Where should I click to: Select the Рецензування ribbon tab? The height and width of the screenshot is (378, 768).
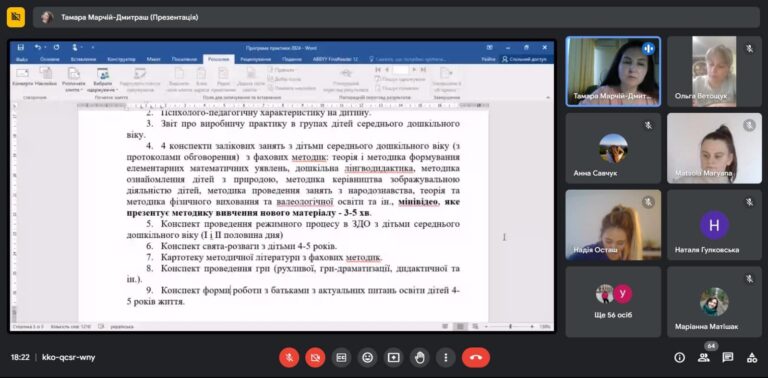pyautogui.click(x=256, y=59)
